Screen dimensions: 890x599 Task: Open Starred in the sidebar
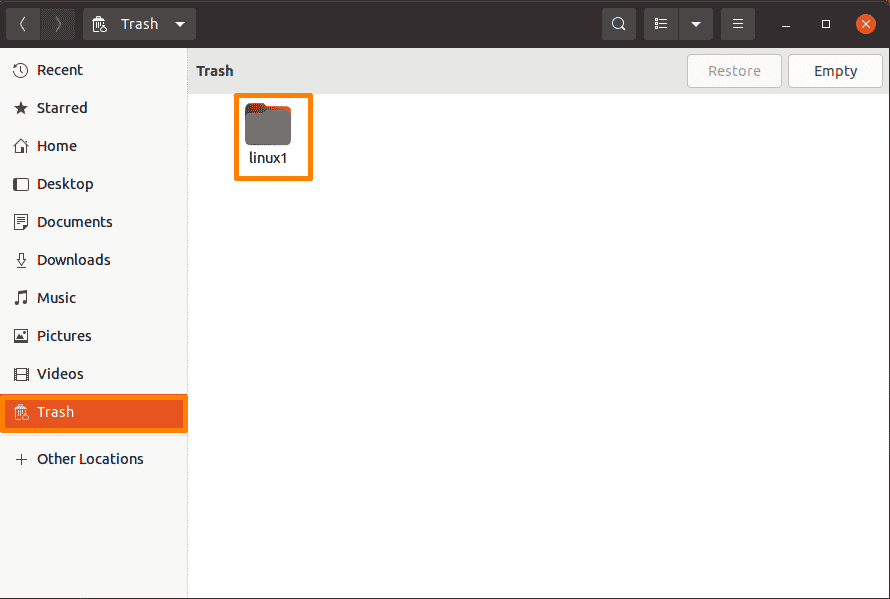tap(94, 108)
